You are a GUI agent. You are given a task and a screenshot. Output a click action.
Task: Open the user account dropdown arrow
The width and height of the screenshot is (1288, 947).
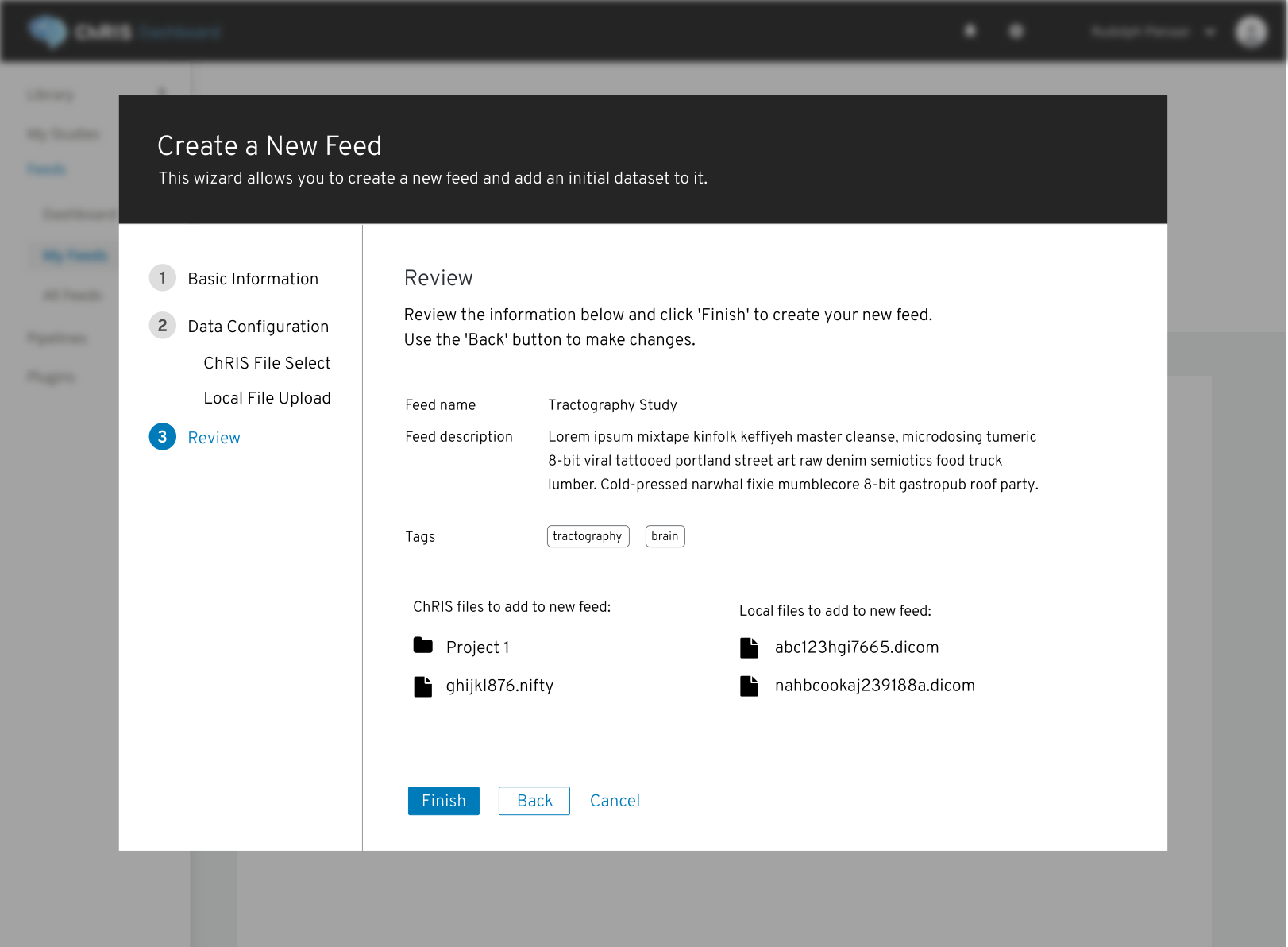[1209, 32]
